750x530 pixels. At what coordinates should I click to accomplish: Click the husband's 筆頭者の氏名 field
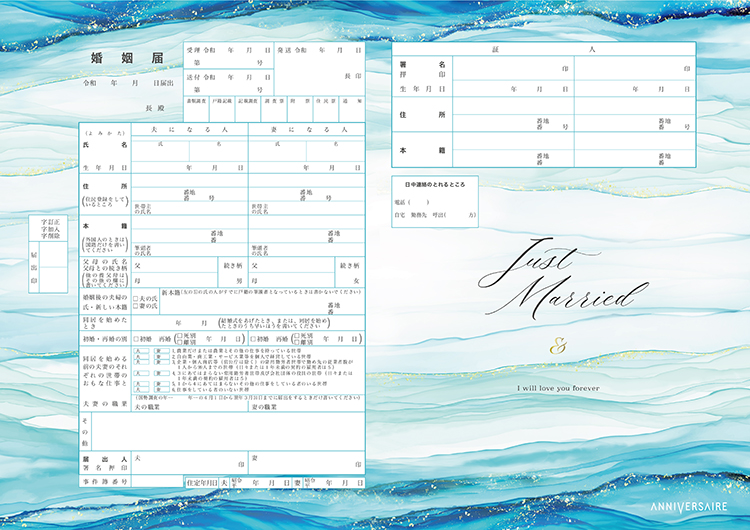pyautogui.click(x=190, y=250)
